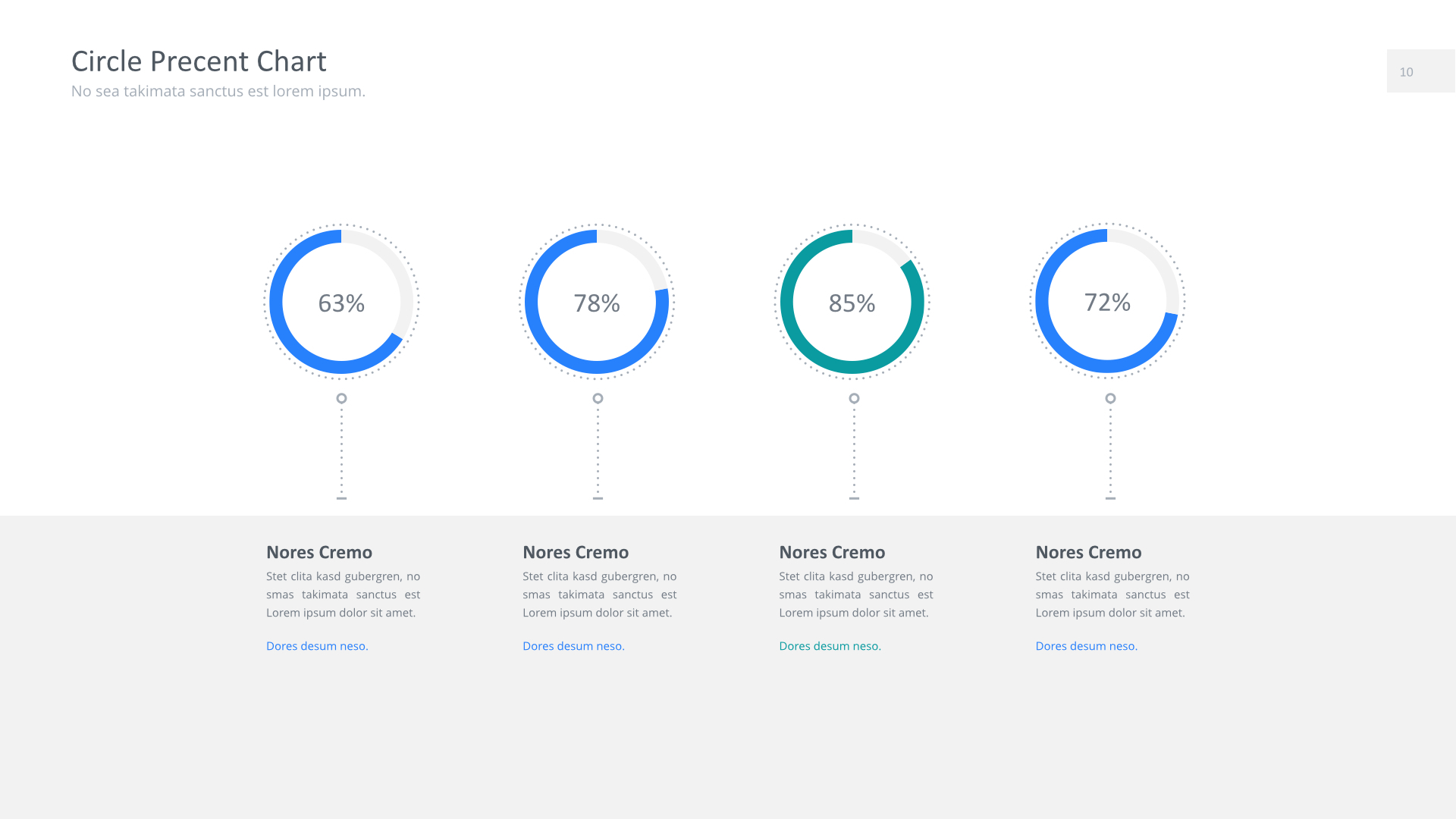Image resolution: width=1456 pixels, height=819 pixels.
Task: Click the teal 'Dores desum neso.' link
Action: pyautogui.click(x=830, y=646)
